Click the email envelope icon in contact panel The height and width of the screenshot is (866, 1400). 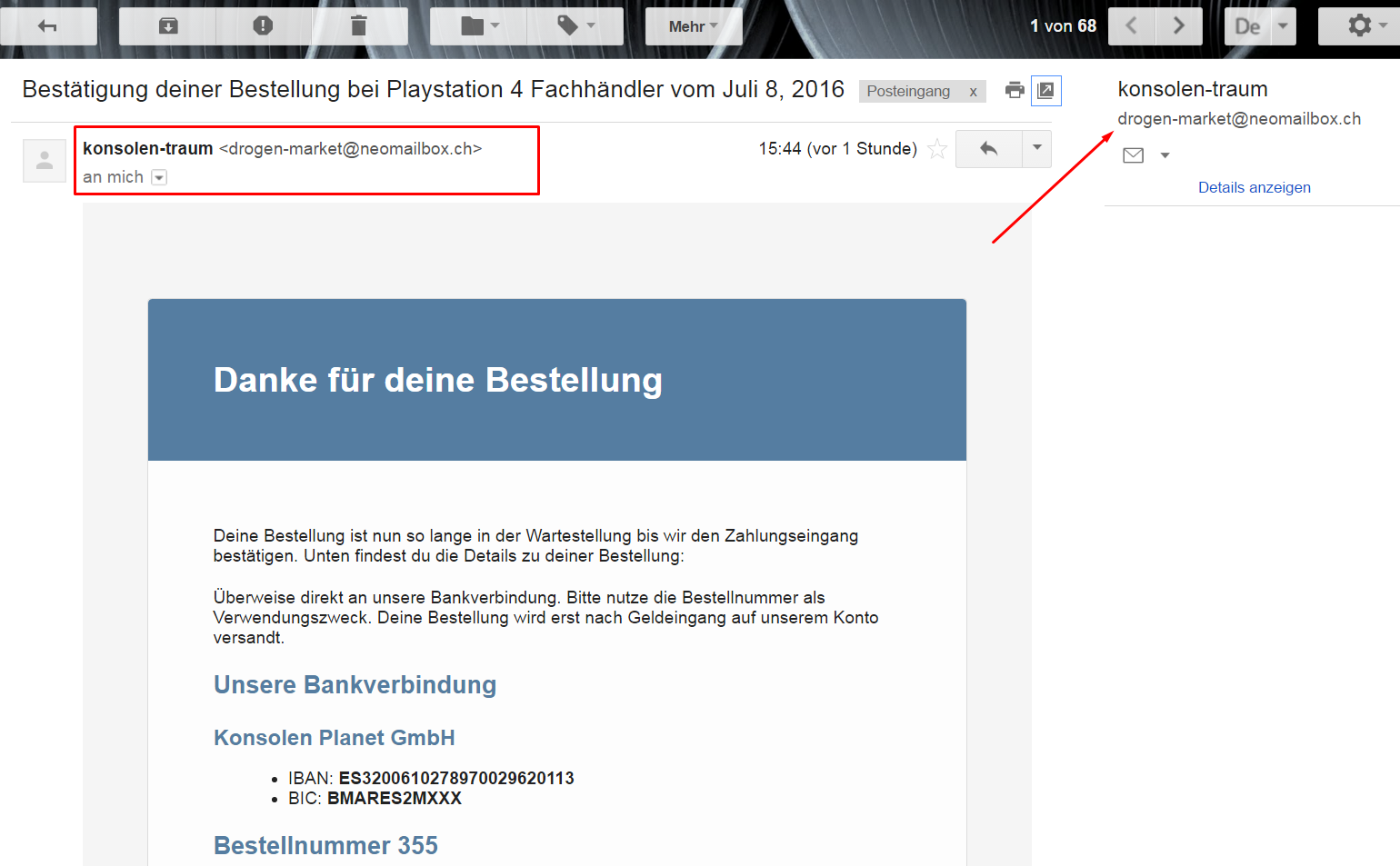(1134, 155)
